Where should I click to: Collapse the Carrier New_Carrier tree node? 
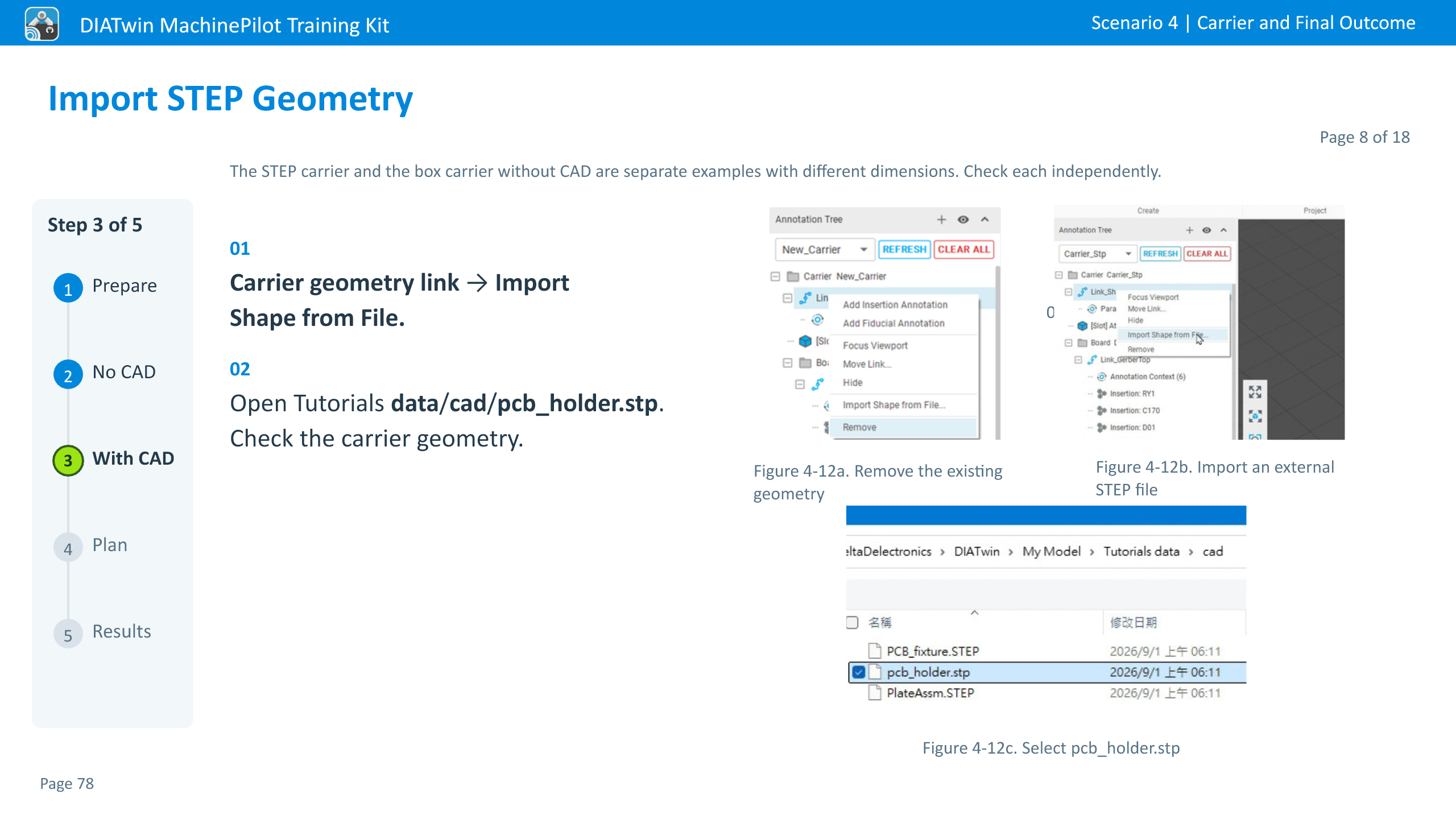[775, 276]
